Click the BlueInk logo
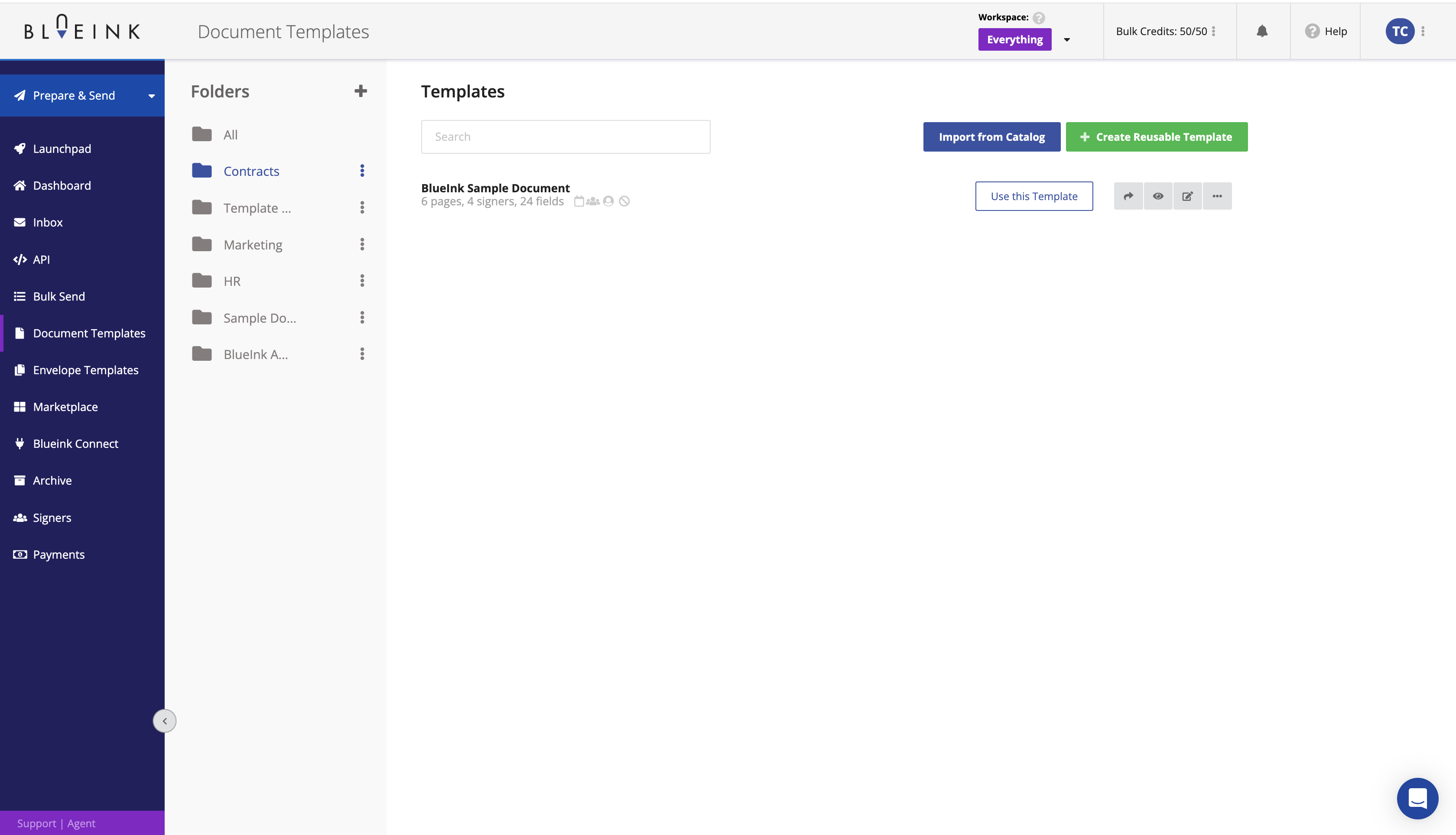Viewport: 1456px width, 835px height. [x=82, y=28]
